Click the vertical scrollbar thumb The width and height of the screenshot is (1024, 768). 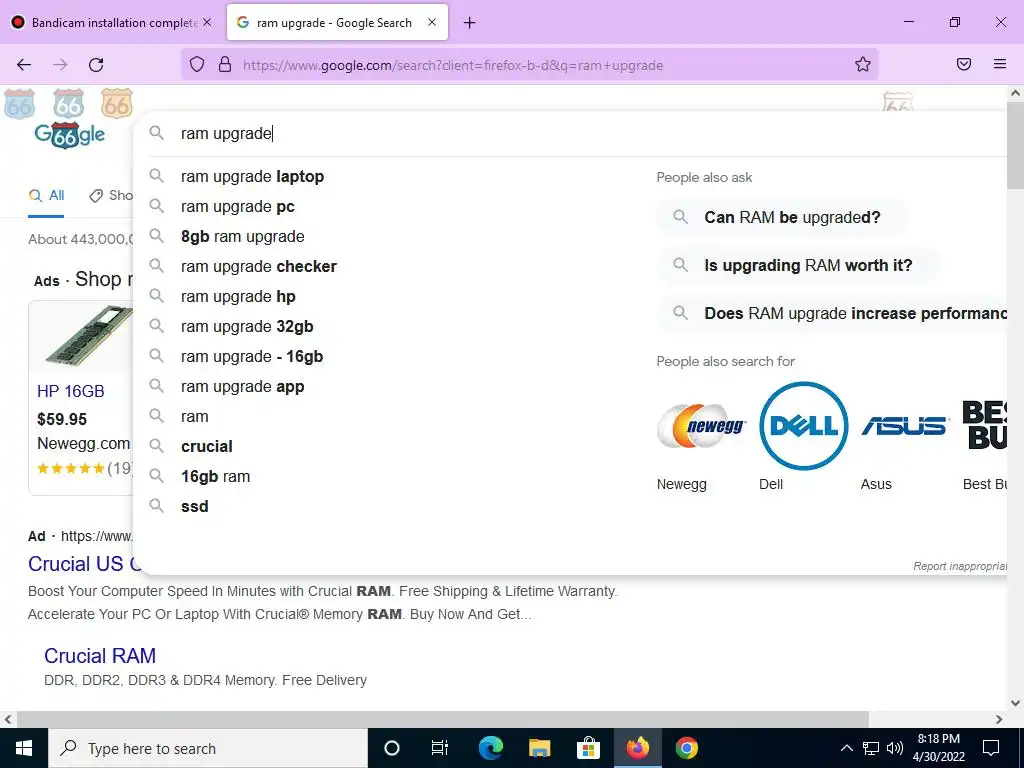tap(1016, 144)
